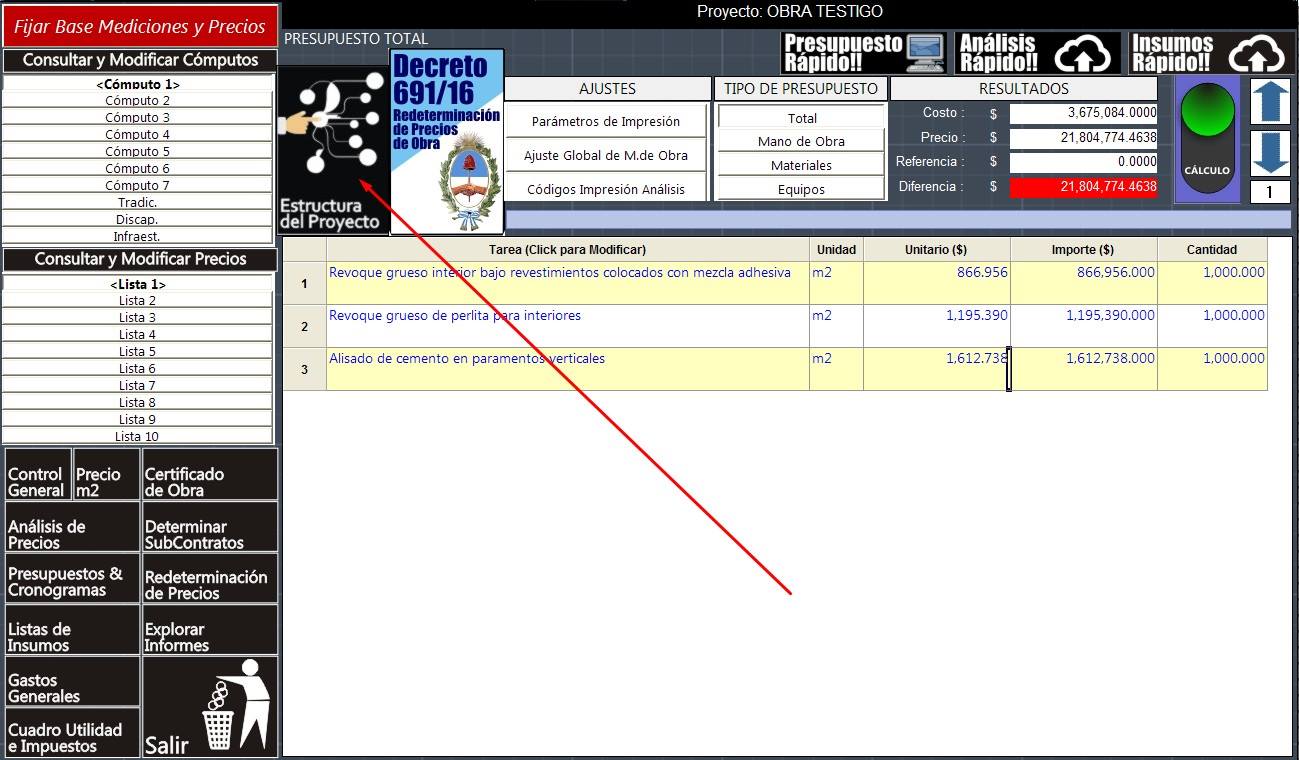
Task: Open Decreto 691/16 Redeterminación de Precios image
Action: [x=447, y=142]
